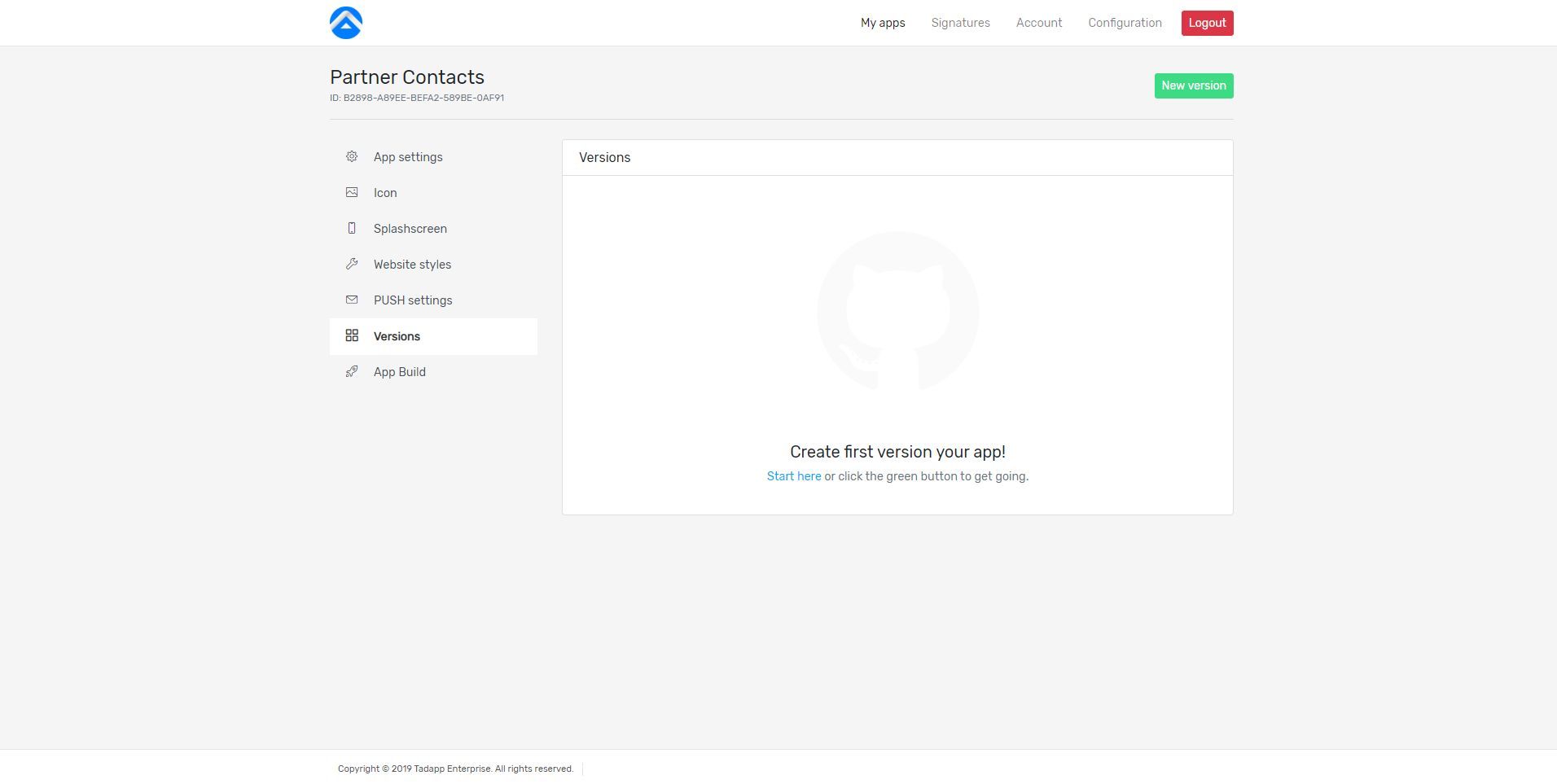Click the rocket icon beside App Build
Screen dimensions: 1557x784
352,371
